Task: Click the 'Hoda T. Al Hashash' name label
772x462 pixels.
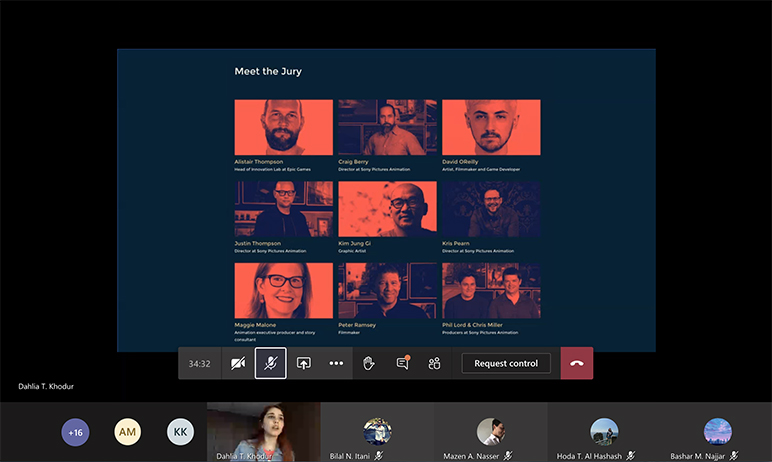Action: click(x=589, y=456)
